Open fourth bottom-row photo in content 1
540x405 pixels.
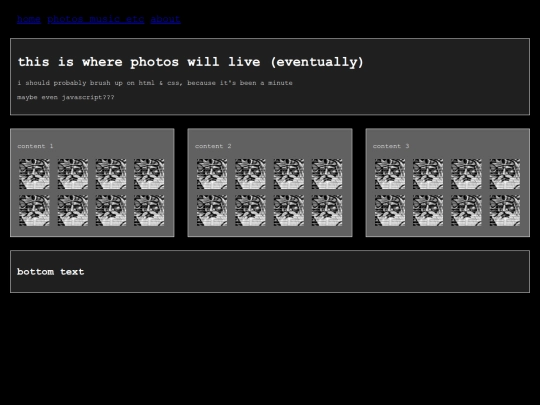(149, 210)
